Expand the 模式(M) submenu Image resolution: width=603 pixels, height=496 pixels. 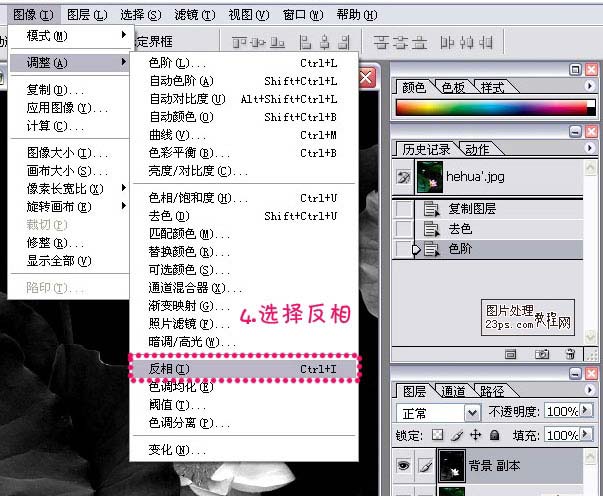tap(71, 36)
